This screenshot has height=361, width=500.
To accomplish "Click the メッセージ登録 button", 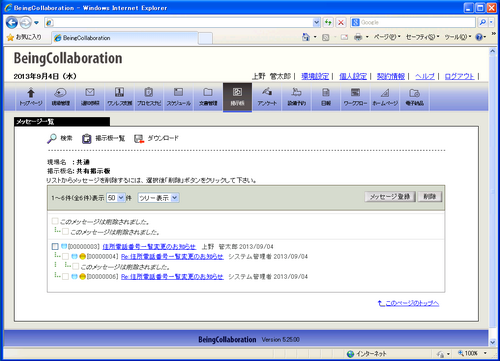I will pyautogui.click(x=390, y=197).
